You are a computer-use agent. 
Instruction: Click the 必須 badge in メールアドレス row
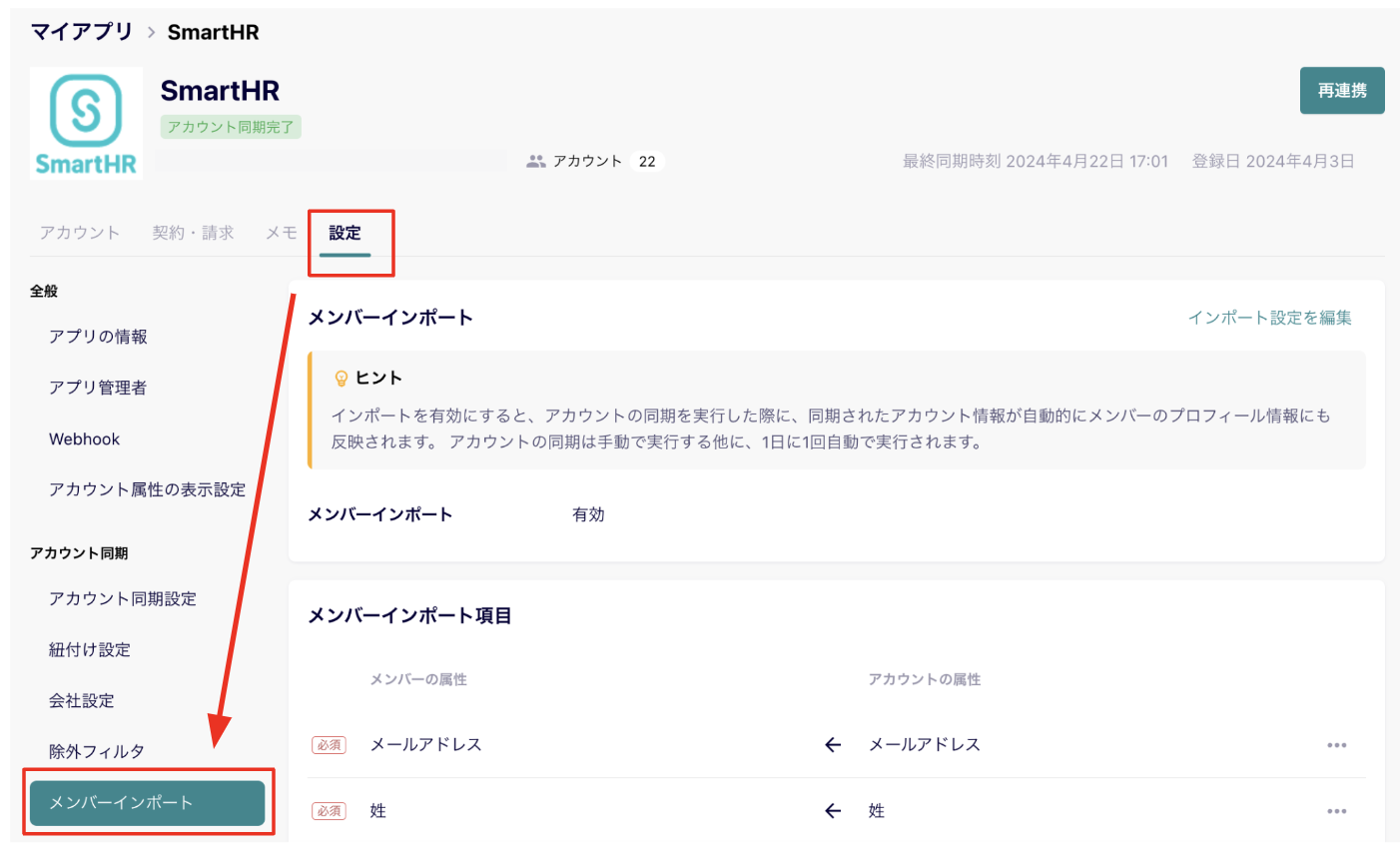coord(329,745)
